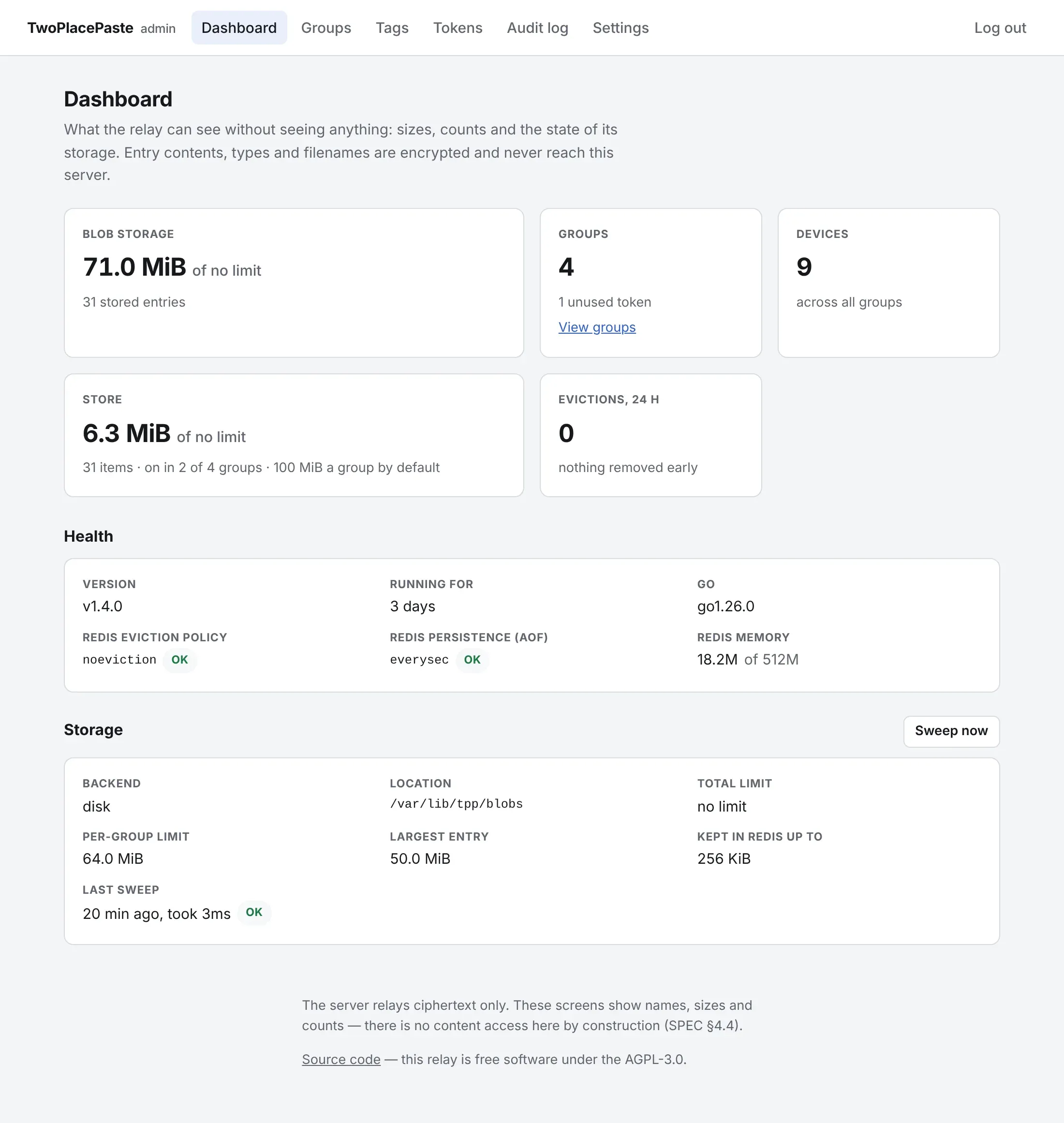Click the OK badge next to noeviction
Viewport: 1064px width, 1123px height.
coord(180,660)
